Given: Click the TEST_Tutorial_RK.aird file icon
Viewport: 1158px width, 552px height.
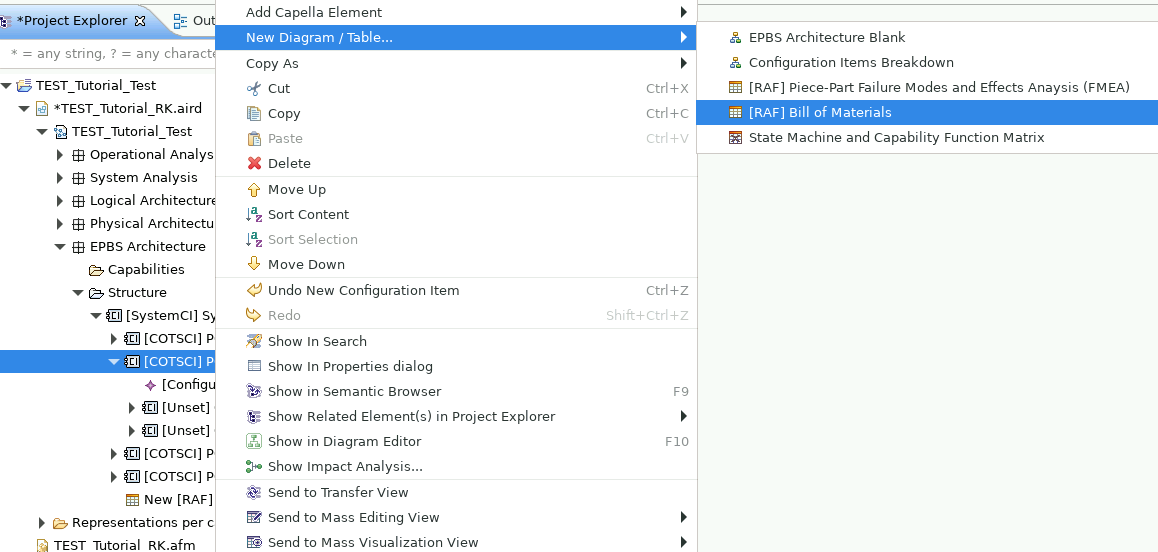Looking at the screenshot, I should point(42,109).
